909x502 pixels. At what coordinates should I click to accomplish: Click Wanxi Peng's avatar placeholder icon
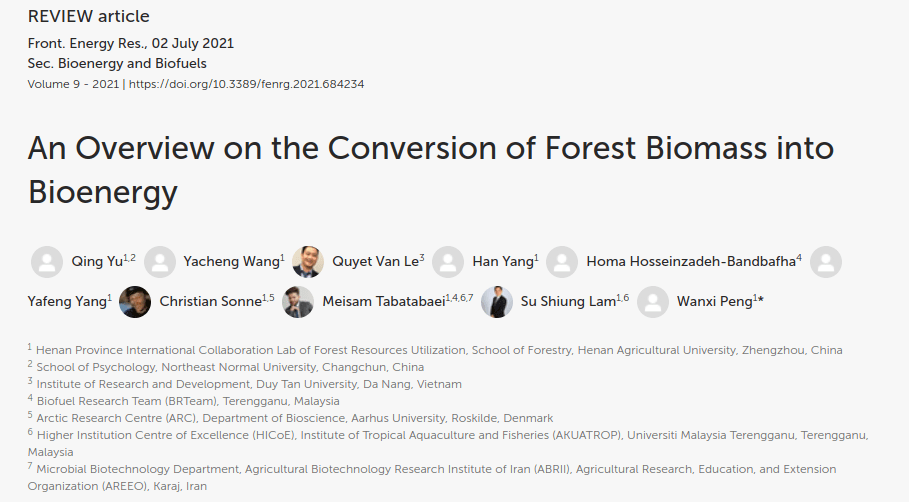pos(653,301)
